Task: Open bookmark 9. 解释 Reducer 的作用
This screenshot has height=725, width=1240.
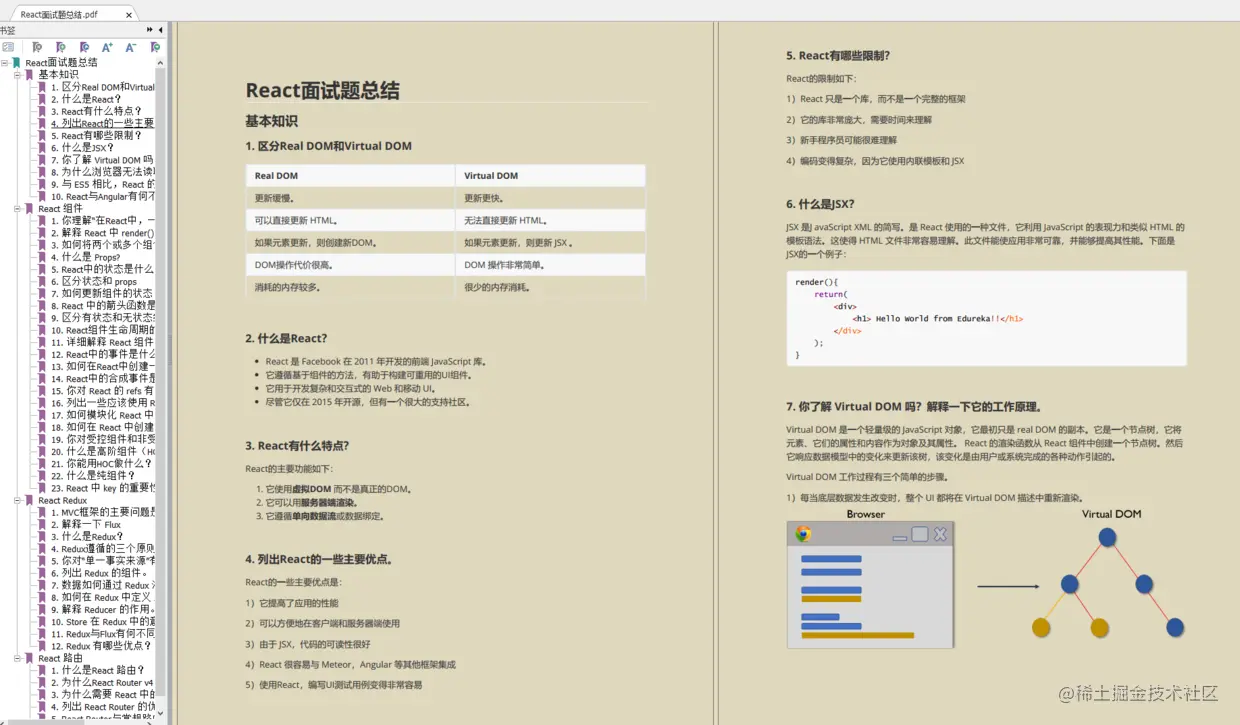Action: point(103,610)
